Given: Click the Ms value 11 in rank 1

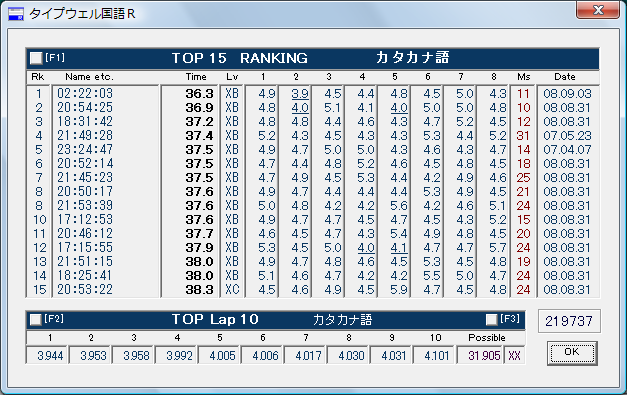Looking at the screenshot, I should point(523,94).
